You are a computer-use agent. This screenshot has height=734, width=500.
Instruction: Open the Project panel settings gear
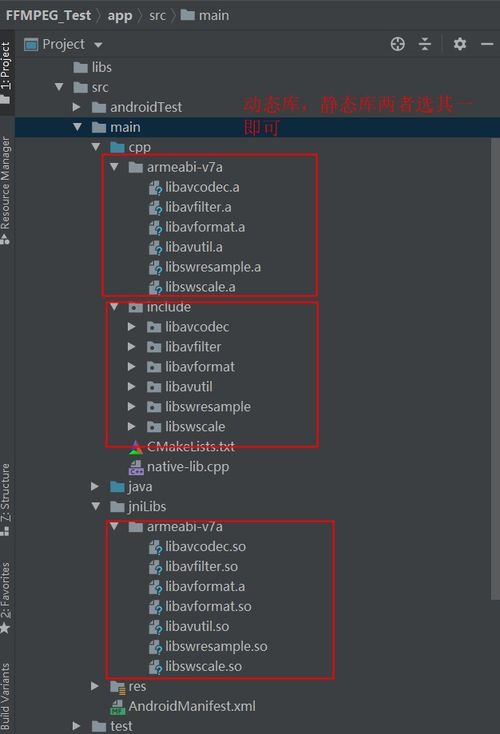click(460, 44)
